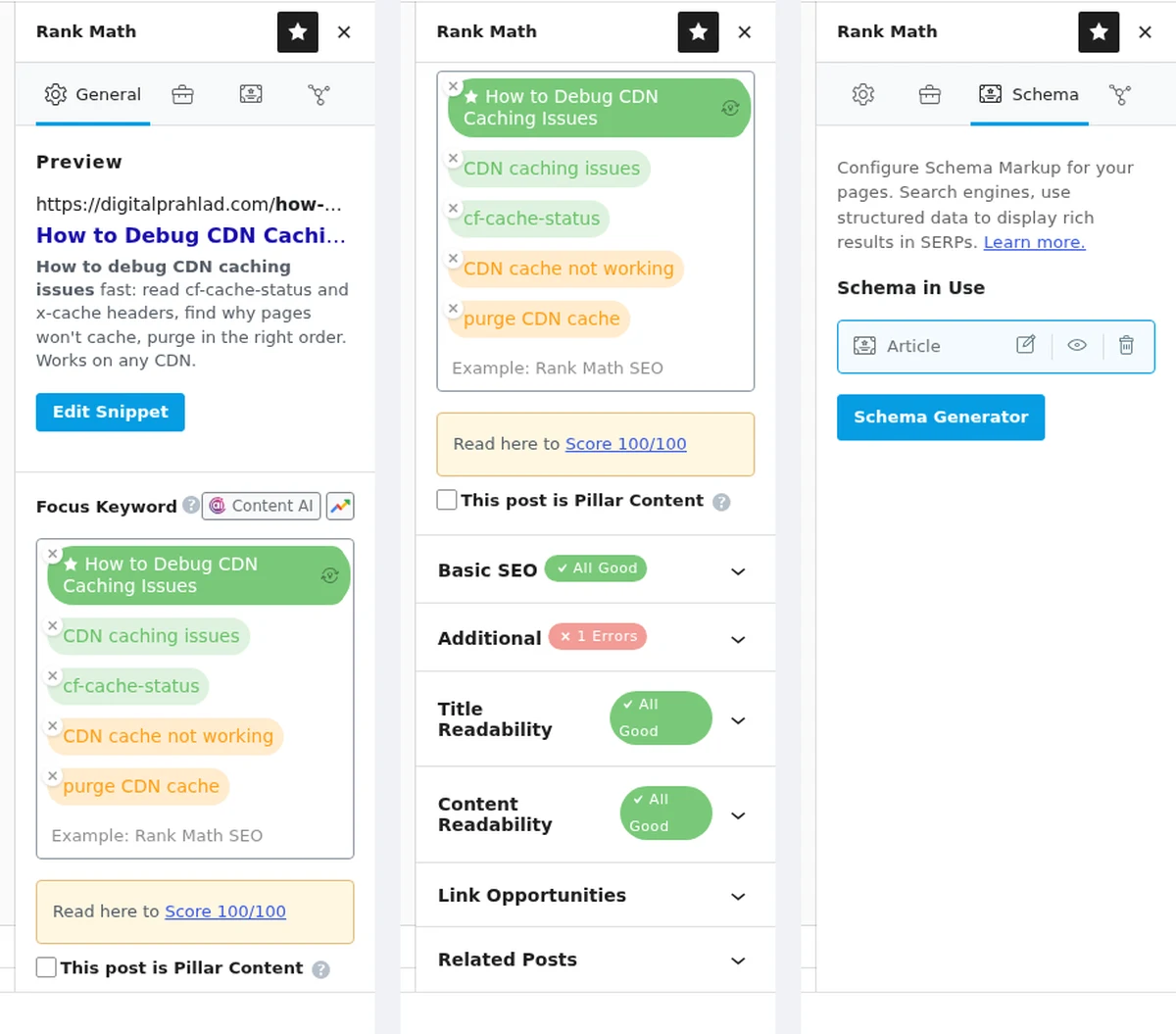Delete the Article schema with the trash icon
This screenshot has width=1176, height=1034.
point(1126,345)
